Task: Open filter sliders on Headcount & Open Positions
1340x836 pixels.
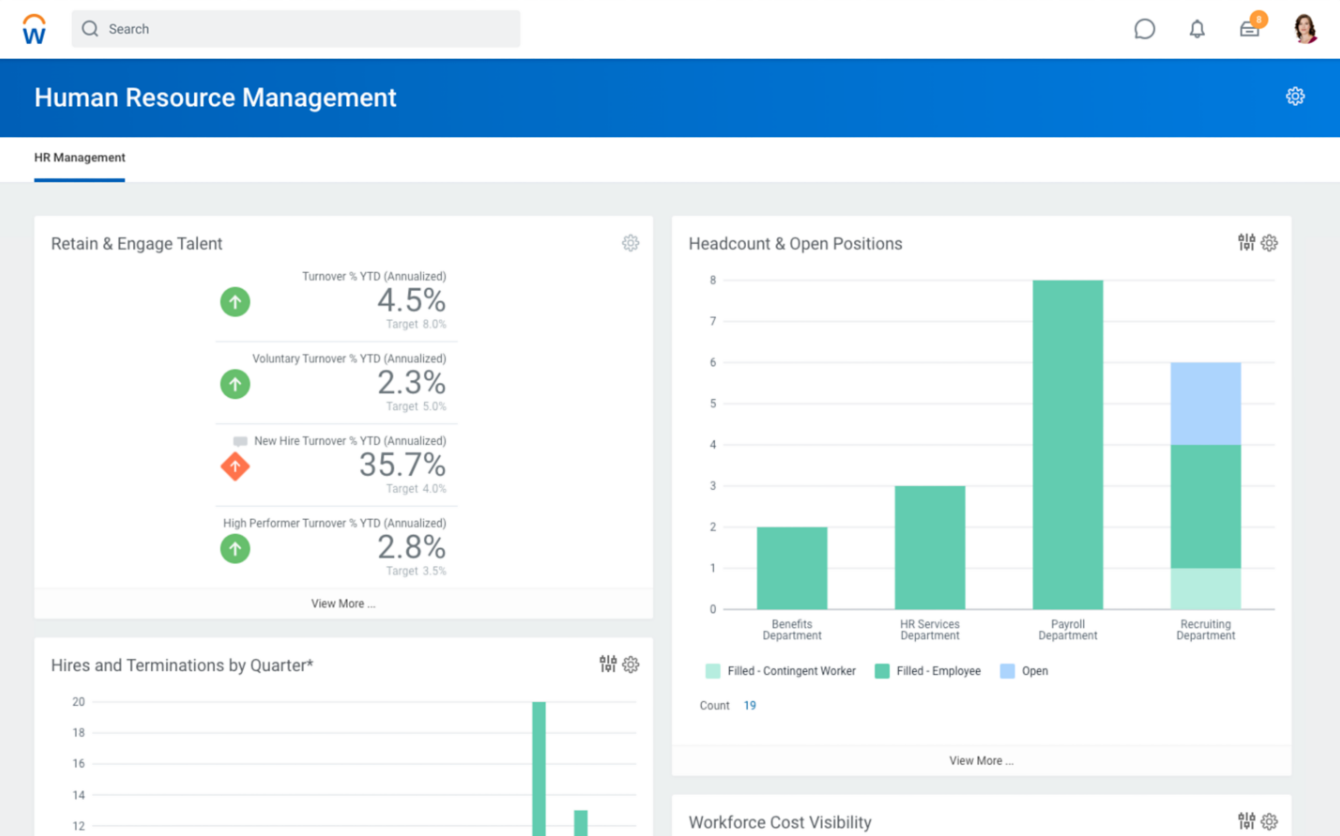Action: 1246,242
